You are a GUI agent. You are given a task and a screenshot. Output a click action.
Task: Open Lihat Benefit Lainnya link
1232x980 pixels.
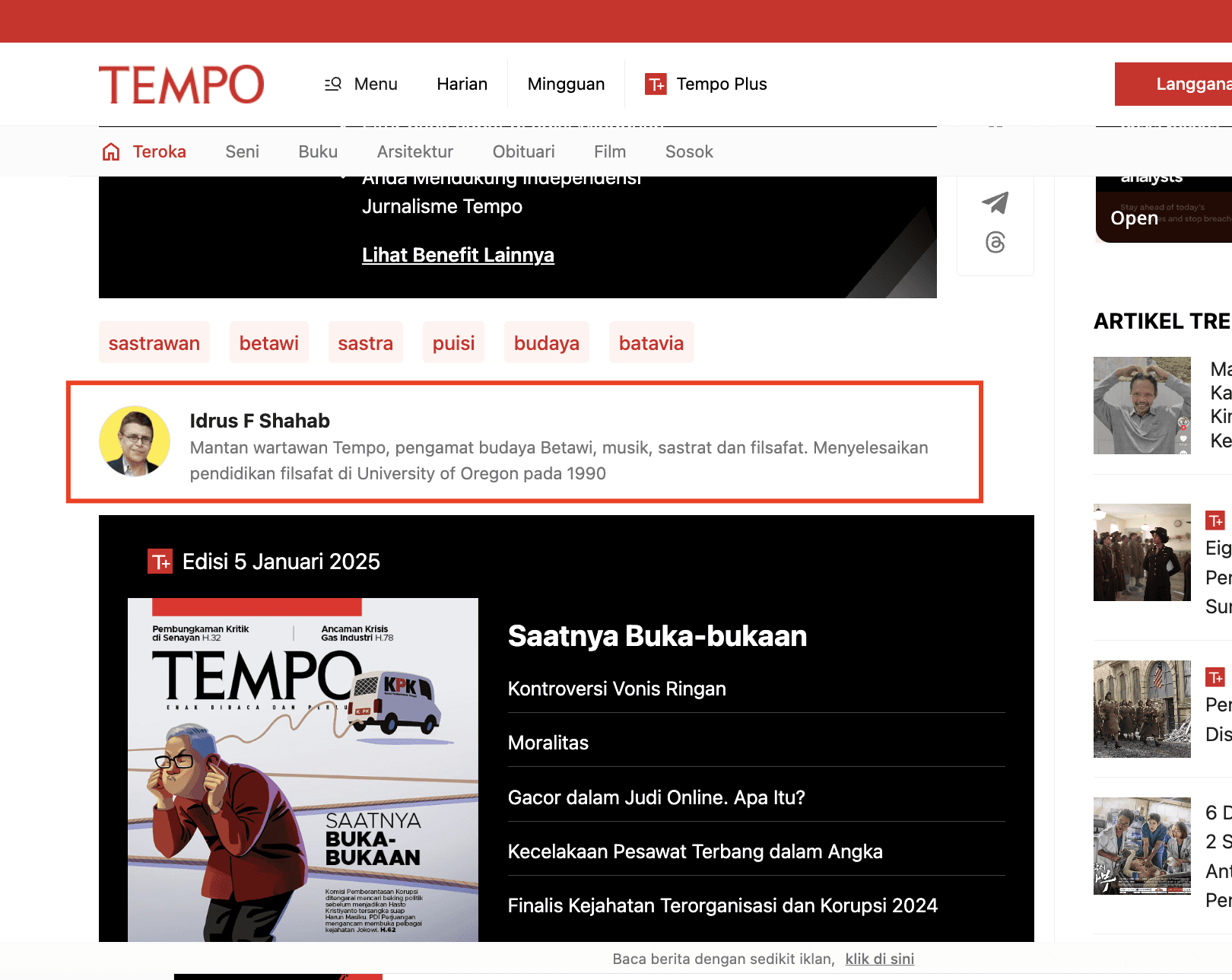[458, 255]
